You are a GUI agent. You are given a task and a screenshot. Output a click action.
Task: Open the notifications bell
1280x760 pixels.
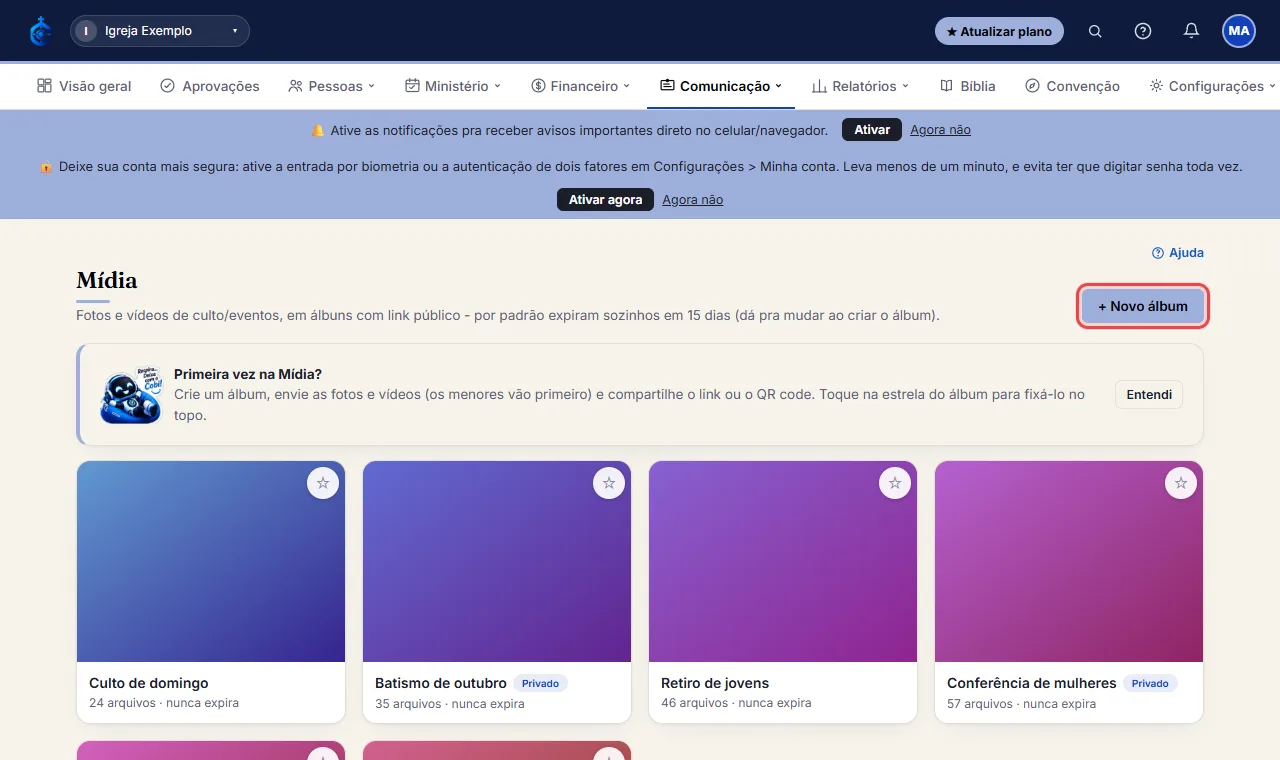click(x=1191, y=31)
